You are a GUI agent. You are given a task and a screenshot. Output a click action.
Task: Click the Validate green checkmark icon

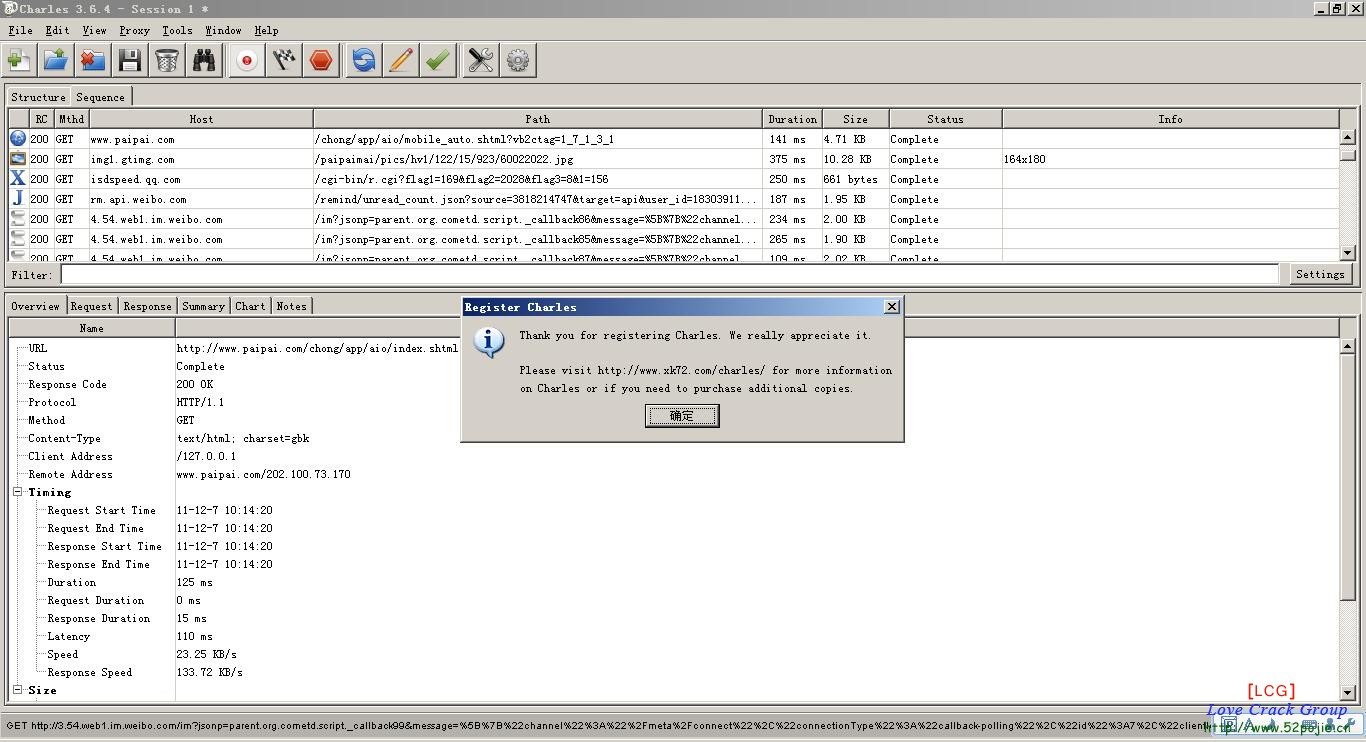[x=438, y=61]
